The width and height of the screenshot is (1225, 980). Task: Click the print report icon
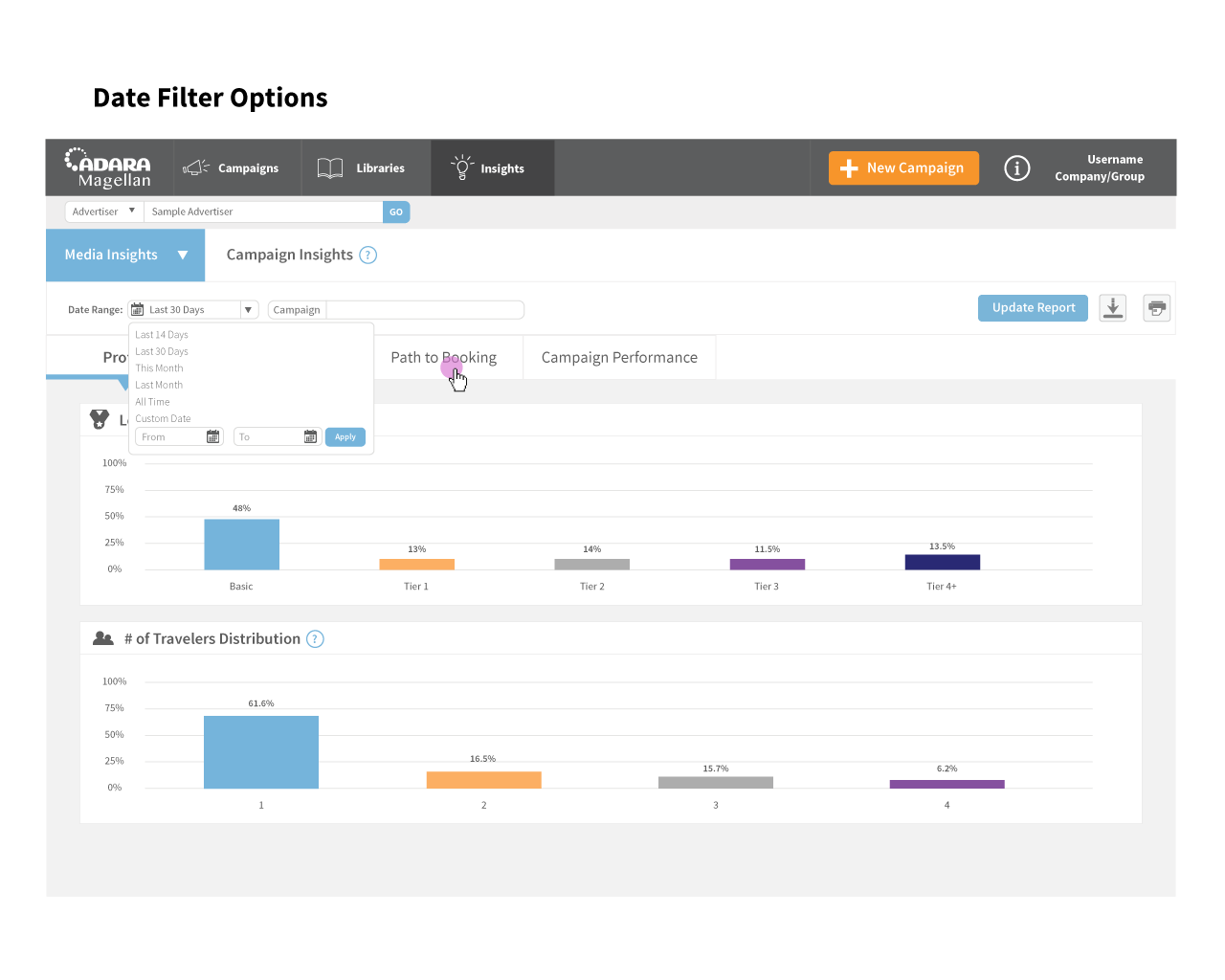coord(1157,308)
